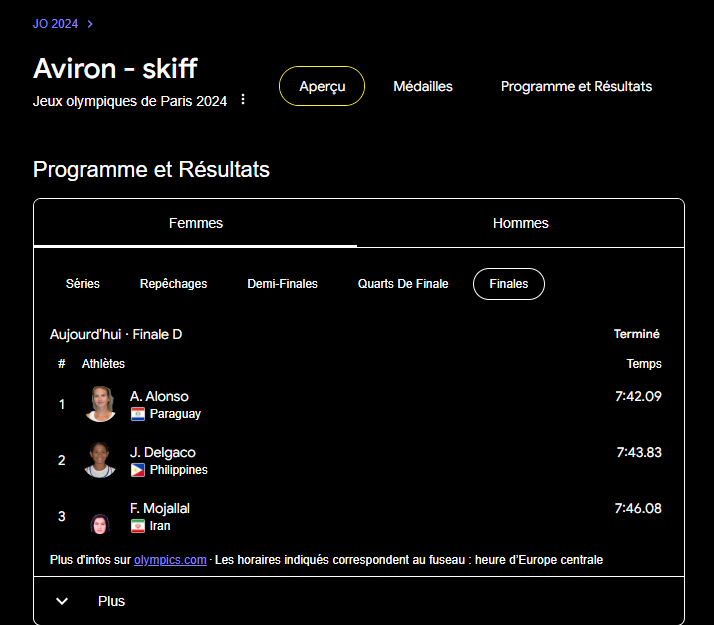Expand the Plus section chevron

click(x=62, y=601)
